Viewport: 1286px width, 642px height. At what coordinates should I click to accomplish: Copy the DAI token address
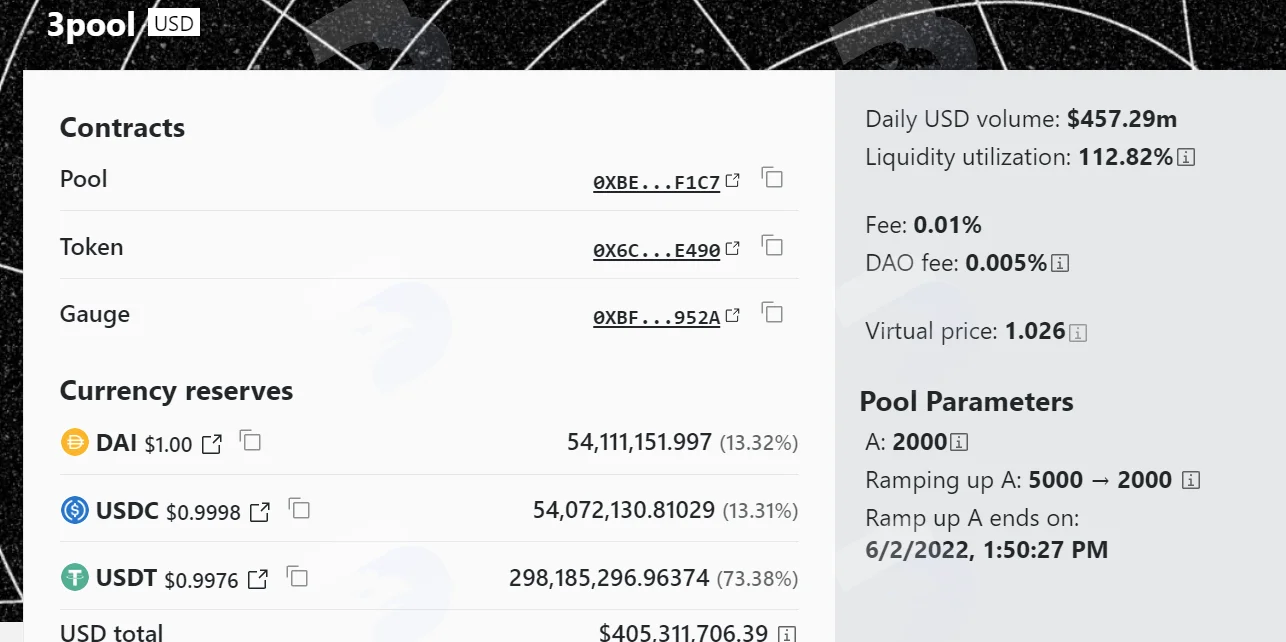[x=250, y=441]
